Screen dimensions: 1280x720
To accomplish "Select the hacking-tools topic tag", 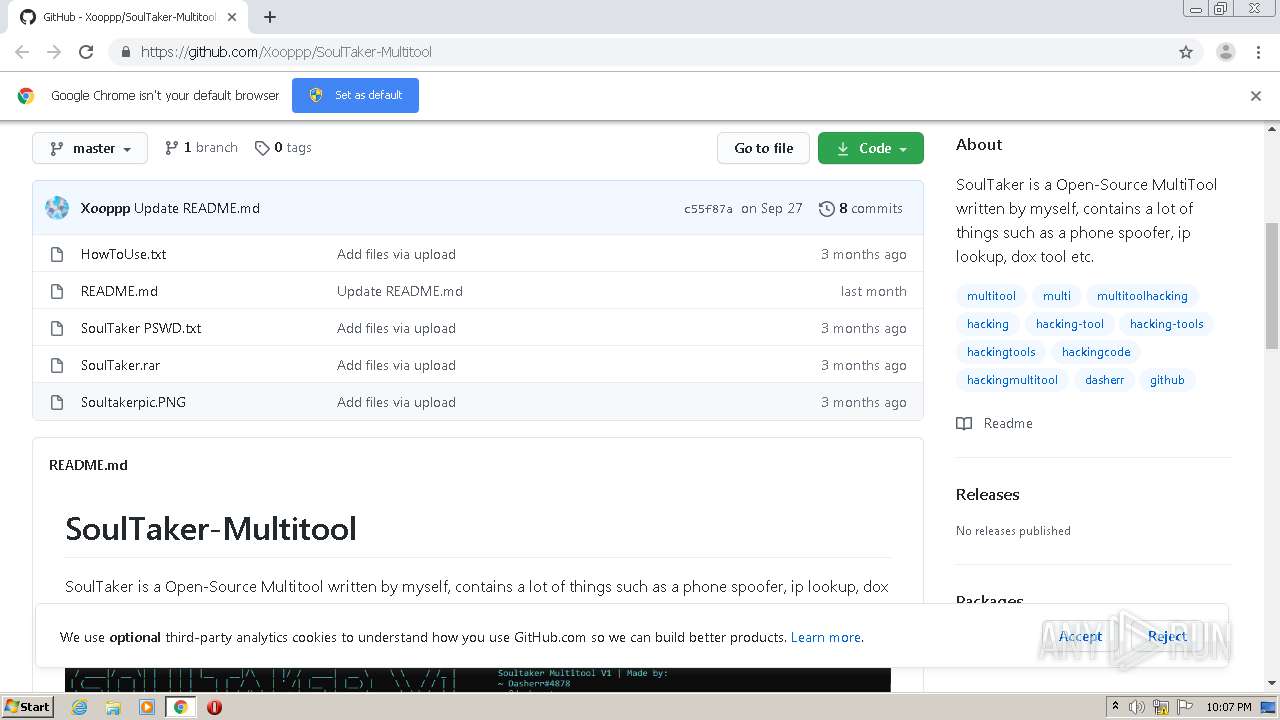I will [1166, 324].
